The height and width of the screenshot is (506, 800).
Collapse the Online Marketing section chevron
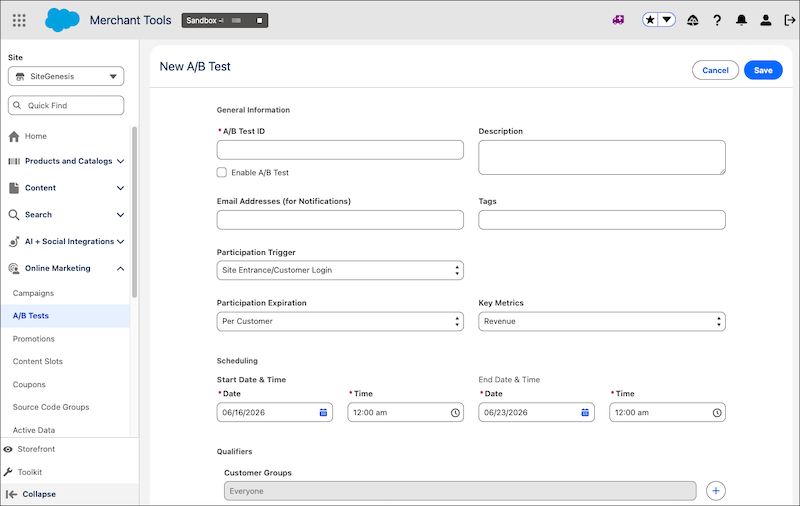120,268
